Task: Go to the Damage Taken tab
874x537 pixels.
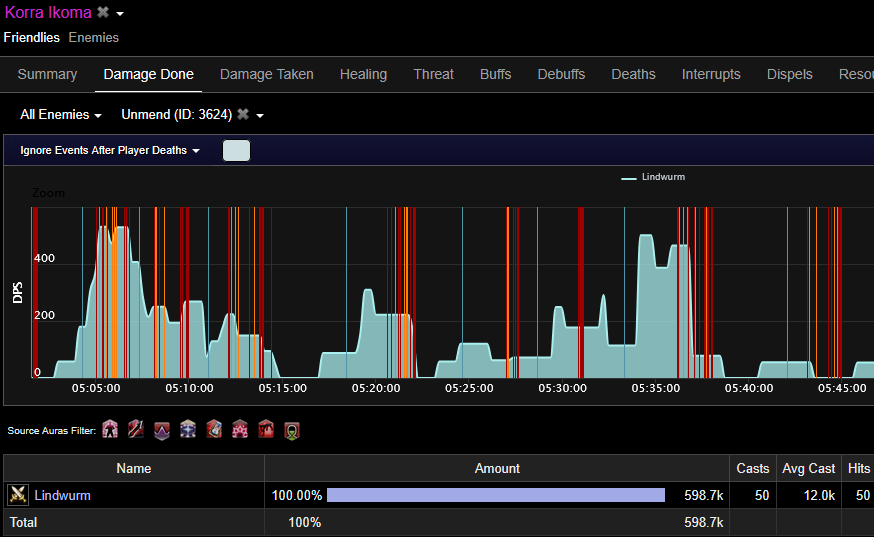Action: coord(267,74)
